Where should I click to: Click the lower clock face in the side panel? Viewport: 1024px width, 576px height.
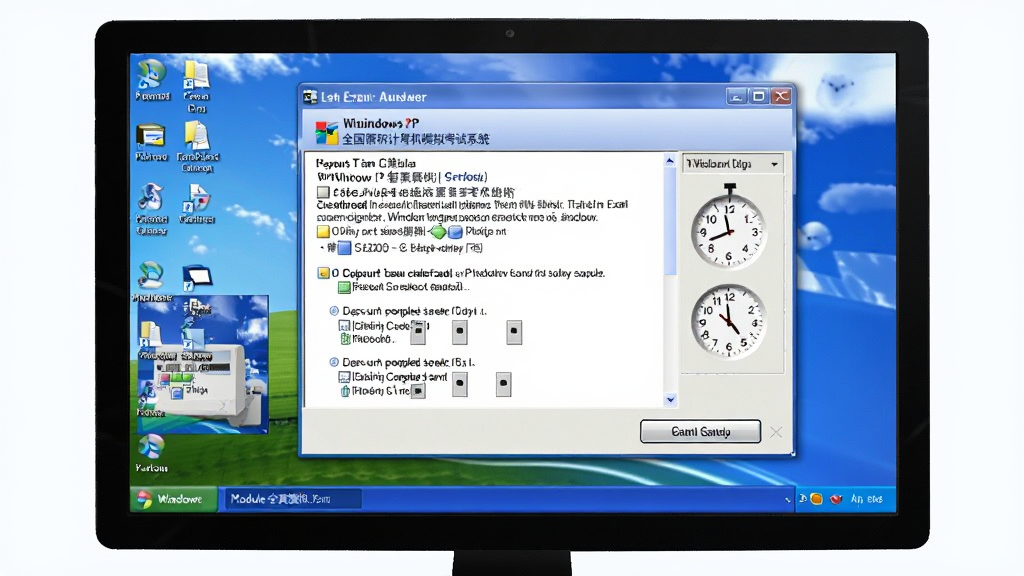pos(728,322)
